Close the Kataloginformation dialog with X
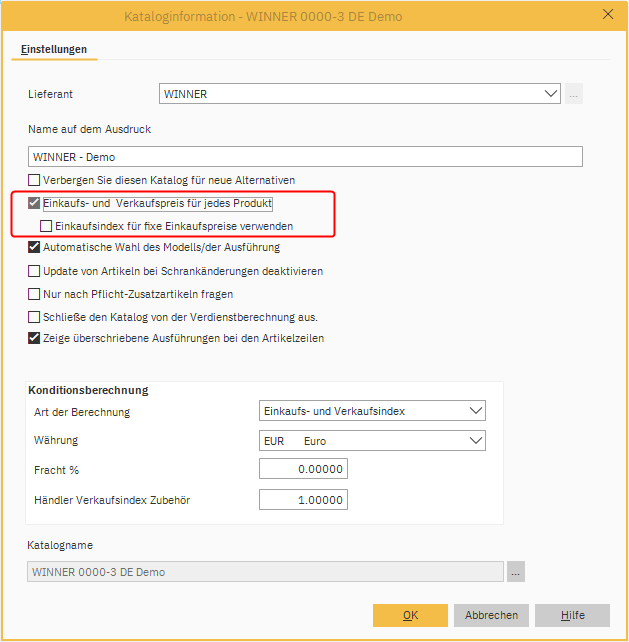Screen dimensions: 629x642 (x=607, y=14)
